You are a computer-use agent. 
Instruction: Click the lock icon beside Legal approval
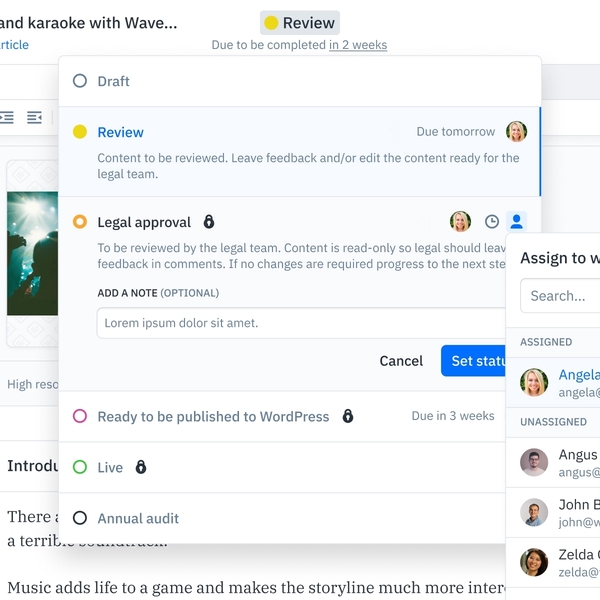tap(209, 221)
